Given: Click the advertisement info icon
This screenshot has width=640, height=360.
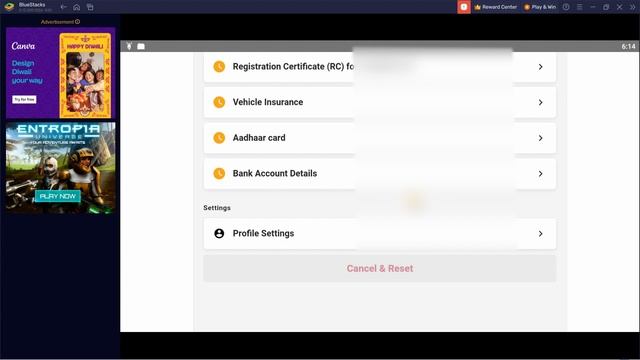Looking at the screenshot, I should click(x=78, y=22).
